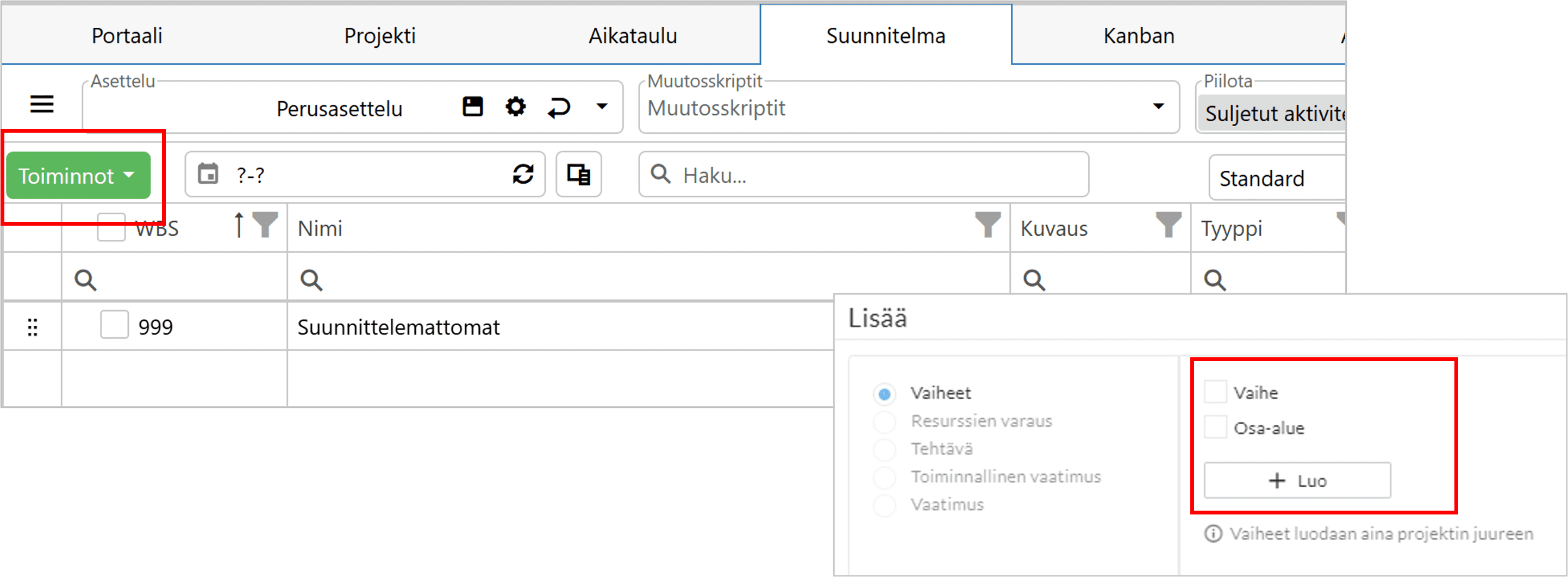
Task: Open the hamburger menu icon
Action: pyautogui.click(x=41, y=105)
